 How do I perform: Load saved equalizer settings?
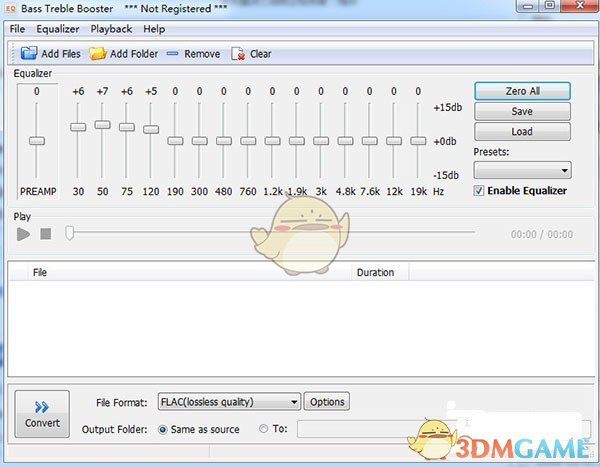click(x=522, y=132)
